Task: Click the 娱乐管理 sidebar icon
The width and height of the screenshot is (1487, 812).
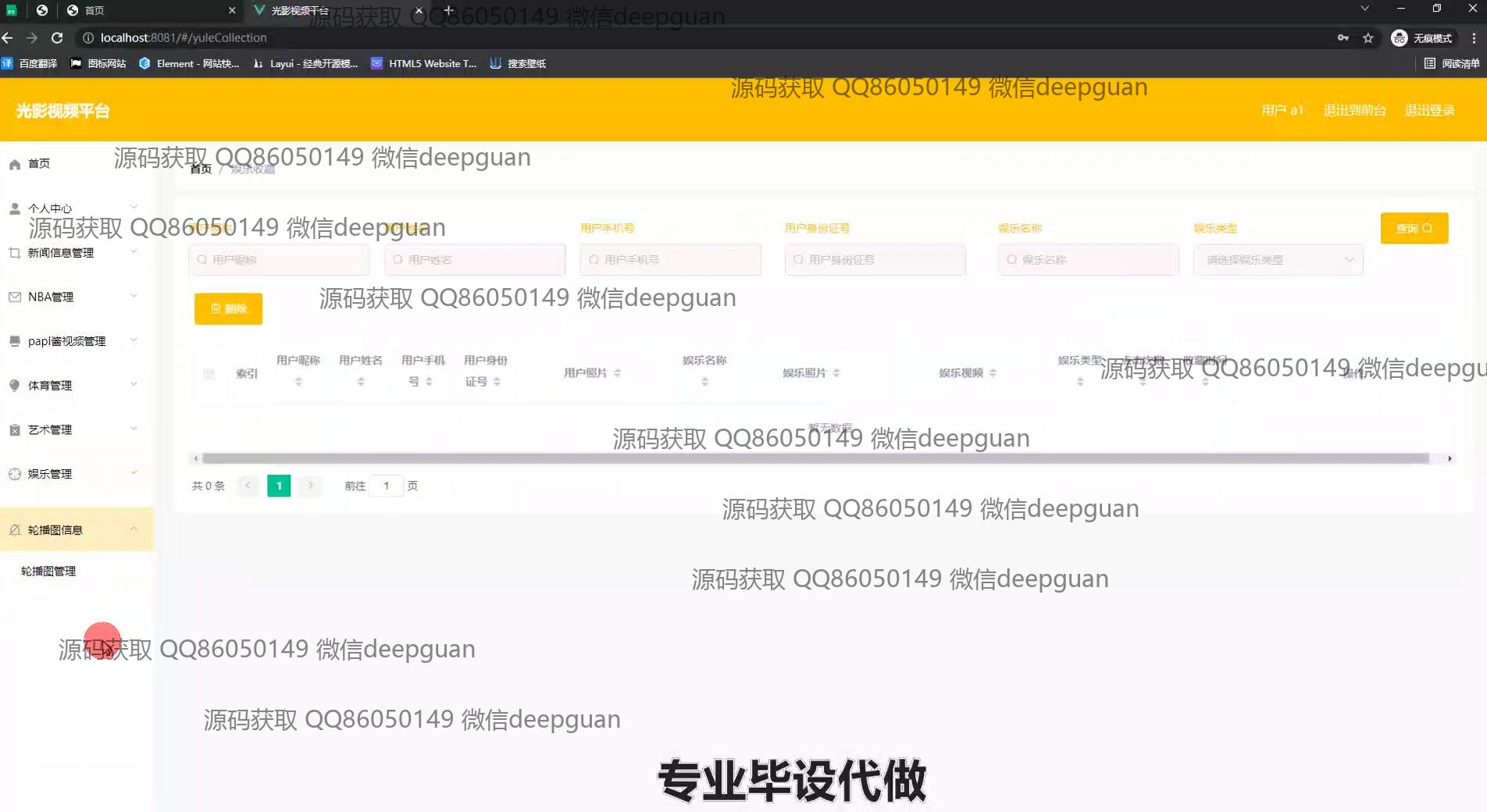Action: [x=14, y=474]
